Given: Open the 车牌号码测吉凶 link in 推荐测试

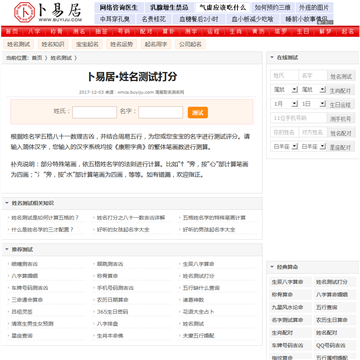Looking at the screenshot, I should pyautogui.click(x=30, y=288).
